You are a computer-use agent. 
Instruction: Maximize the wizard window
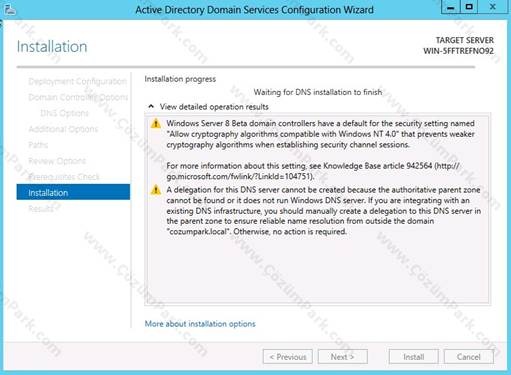coord(469,7)
